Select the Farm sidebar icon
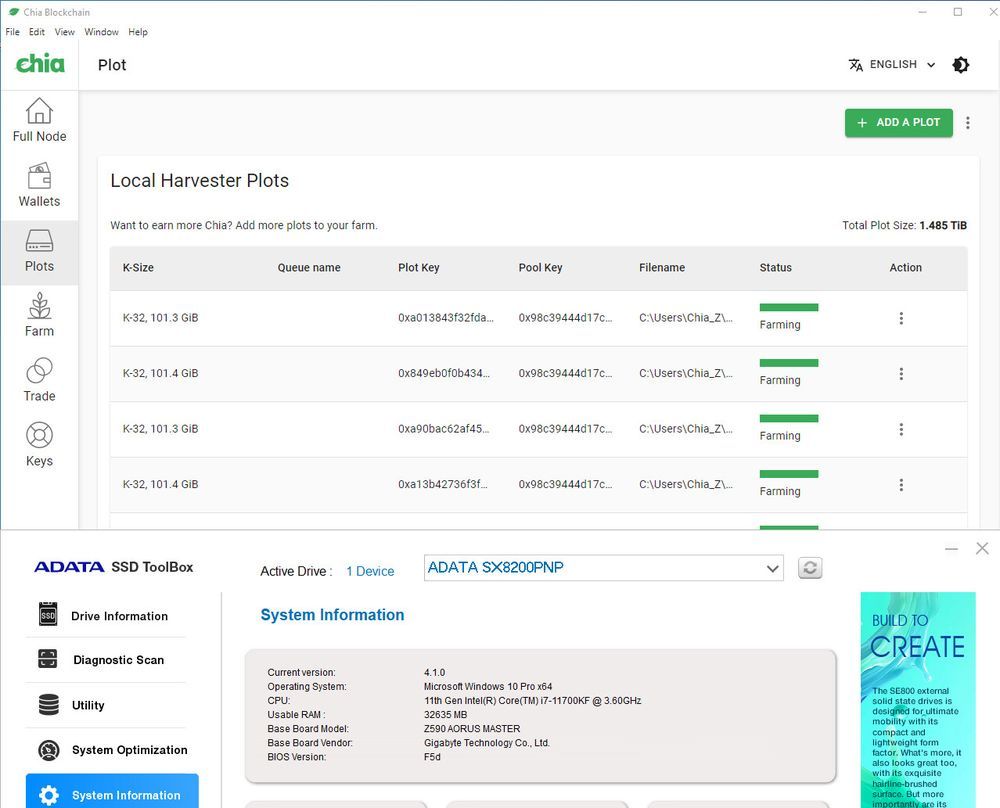The width and height of the screenshot is (1000, 808). coord(39,306)
